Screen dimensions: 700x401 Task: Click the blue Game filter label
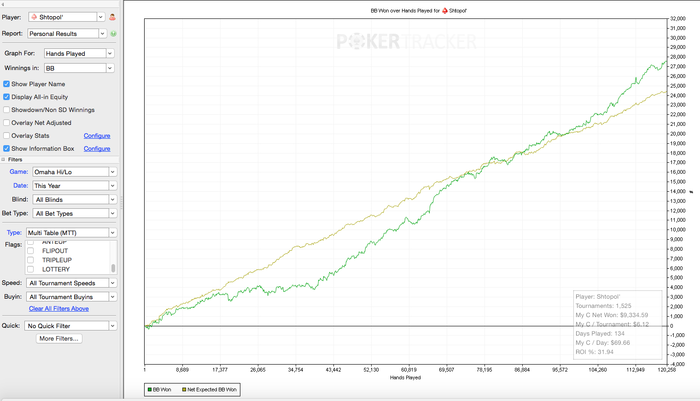19,171
